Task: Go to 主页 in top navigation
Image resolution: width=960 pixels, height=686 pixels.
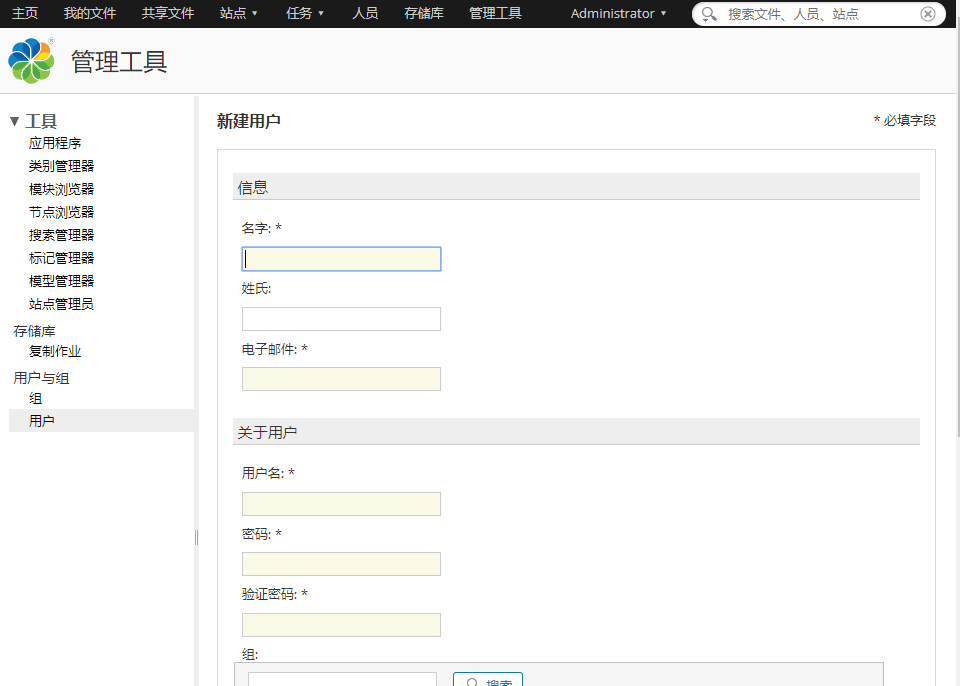Action: point(25,13)
